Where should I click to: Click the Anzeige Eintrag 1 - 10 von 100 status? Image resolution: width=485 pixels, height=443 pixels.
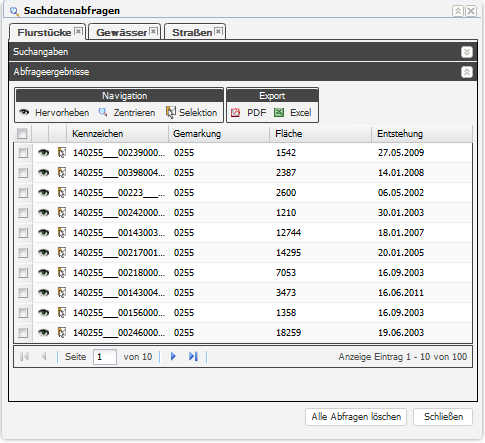(402, 357)
